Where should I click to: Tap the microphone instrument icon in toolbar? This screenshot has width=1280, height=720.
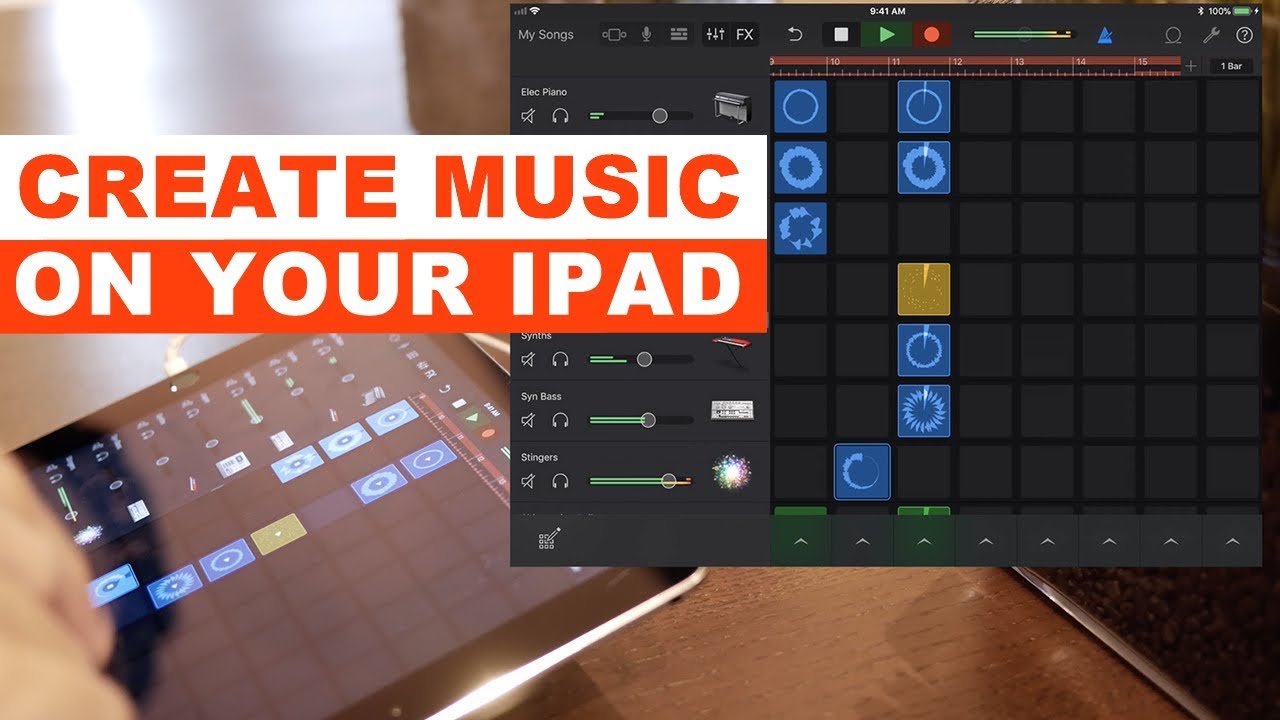[x=647, y=34]
